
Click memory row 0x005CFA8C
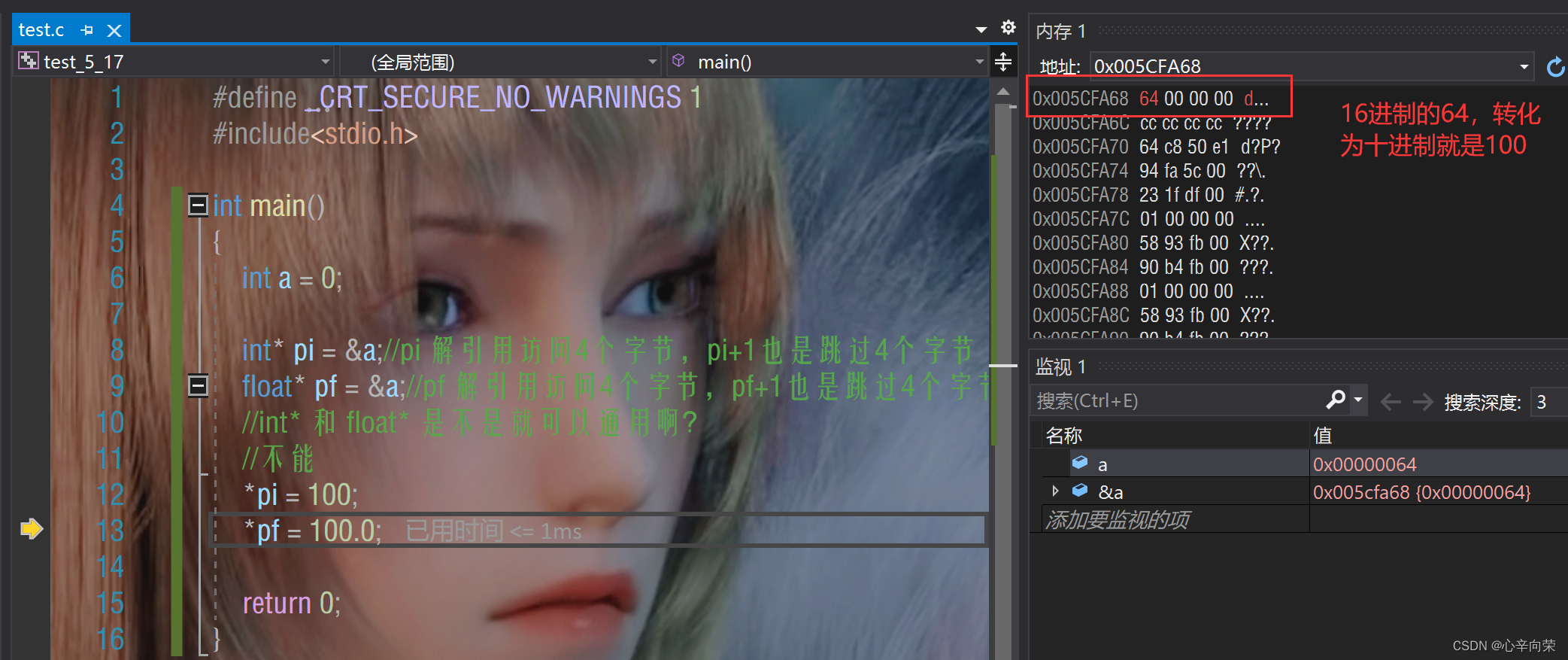pos(1153,315)
